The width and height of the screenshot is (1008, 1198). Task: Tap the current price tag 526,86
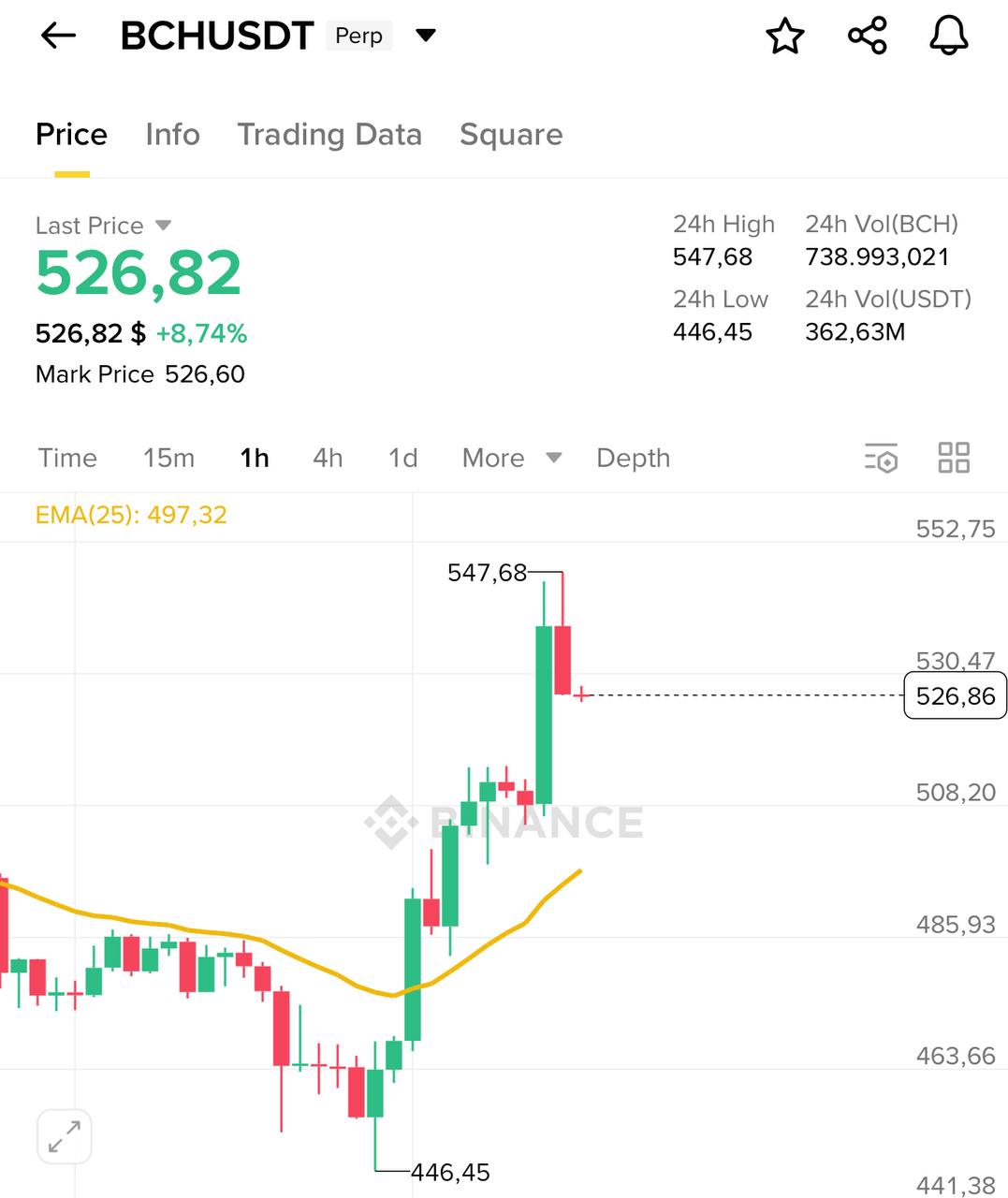tap(954, 695)
